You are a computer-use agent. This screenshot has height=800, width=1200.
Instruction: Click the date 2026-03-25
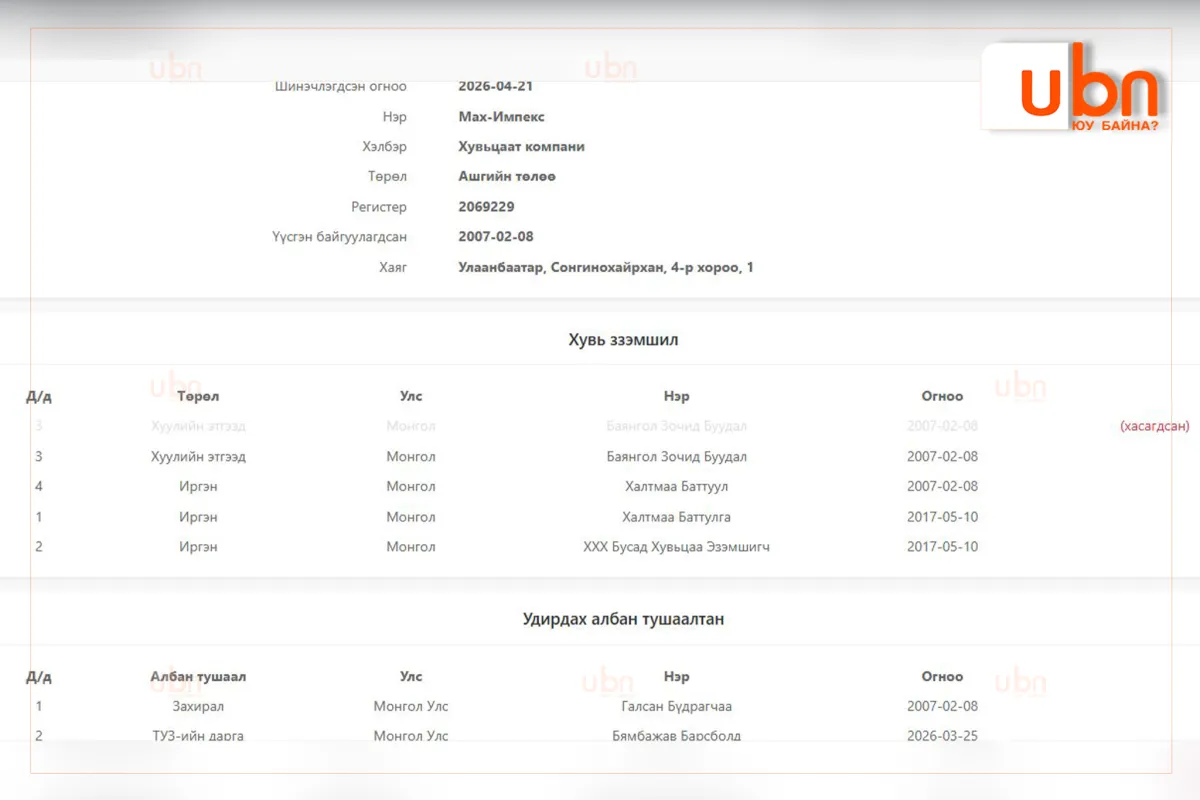942,737
